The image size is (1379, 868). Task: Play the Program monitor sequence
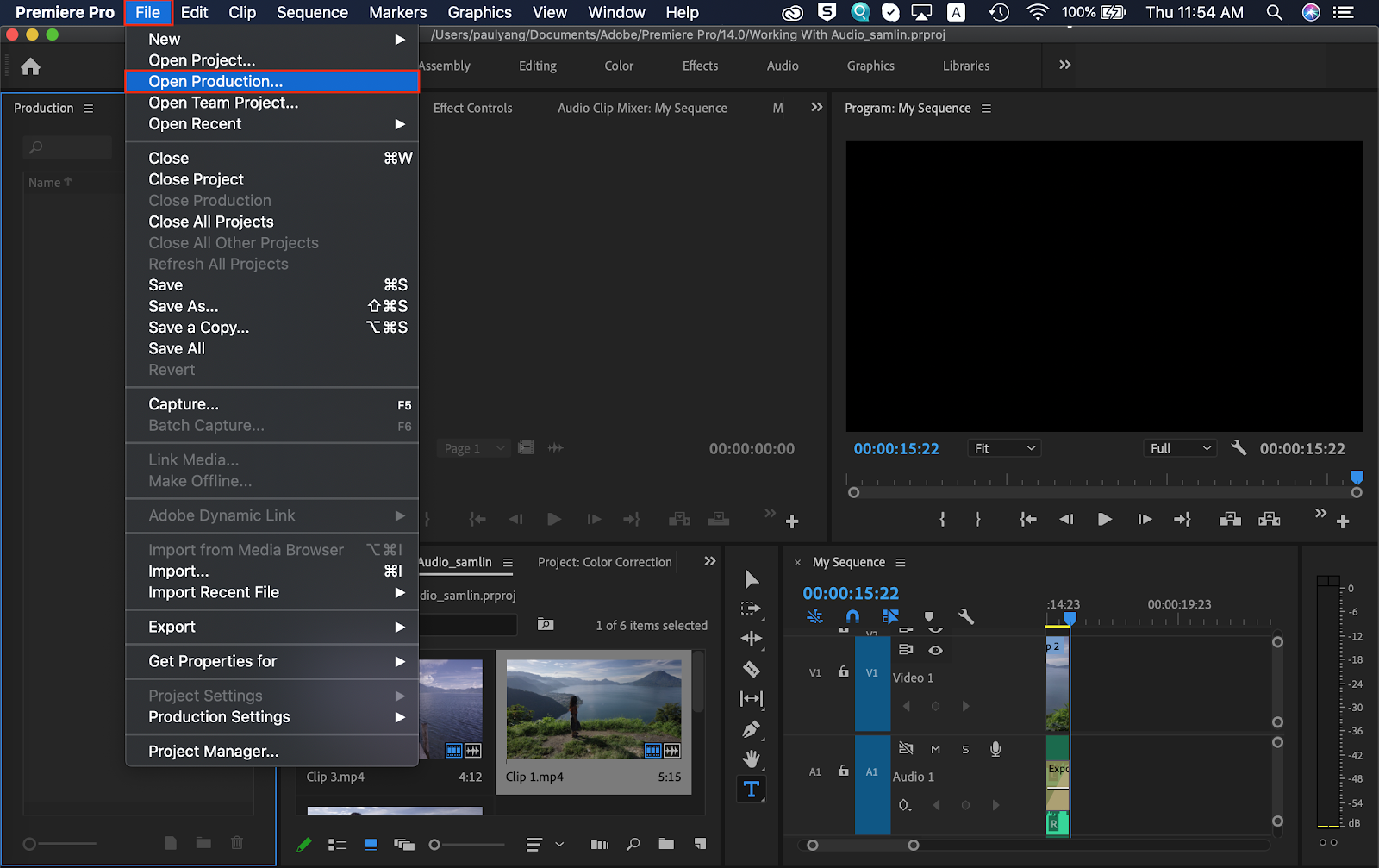coord(1105,519)
